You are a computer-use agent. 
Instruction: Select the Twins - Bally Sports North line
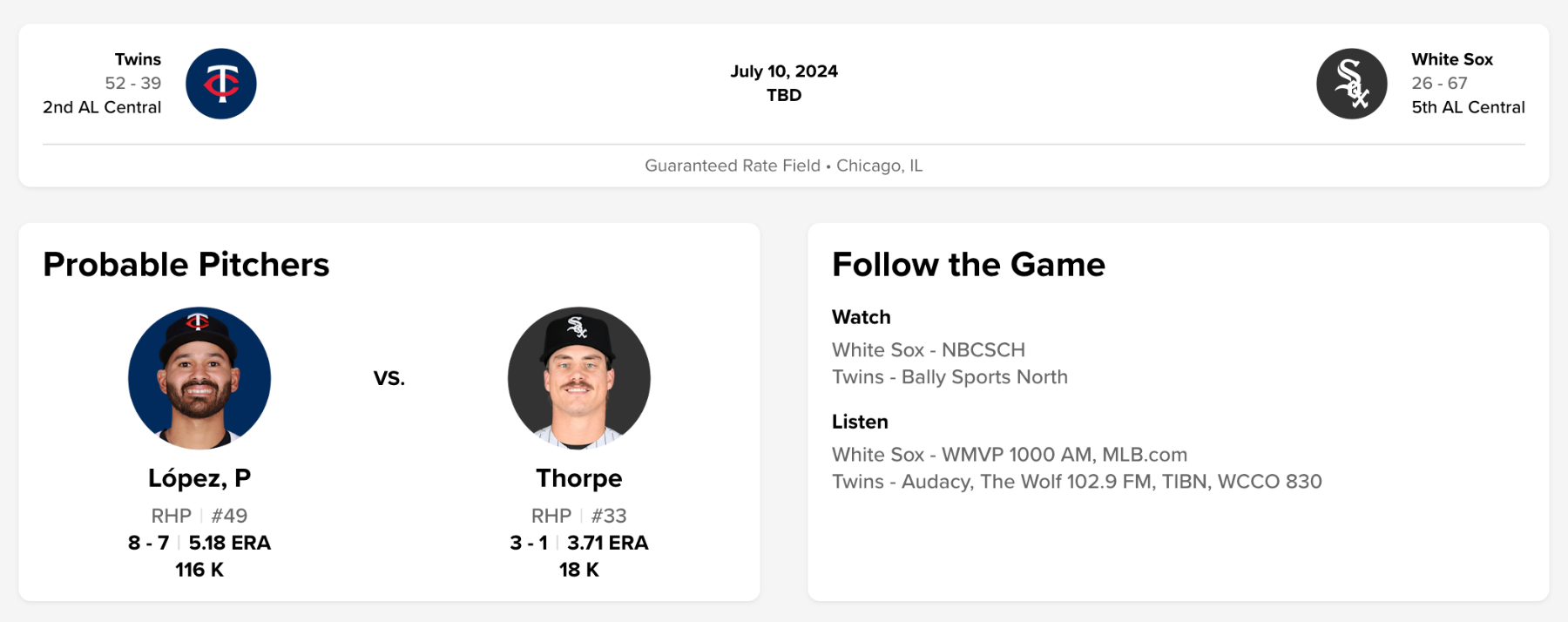point(950,377)
